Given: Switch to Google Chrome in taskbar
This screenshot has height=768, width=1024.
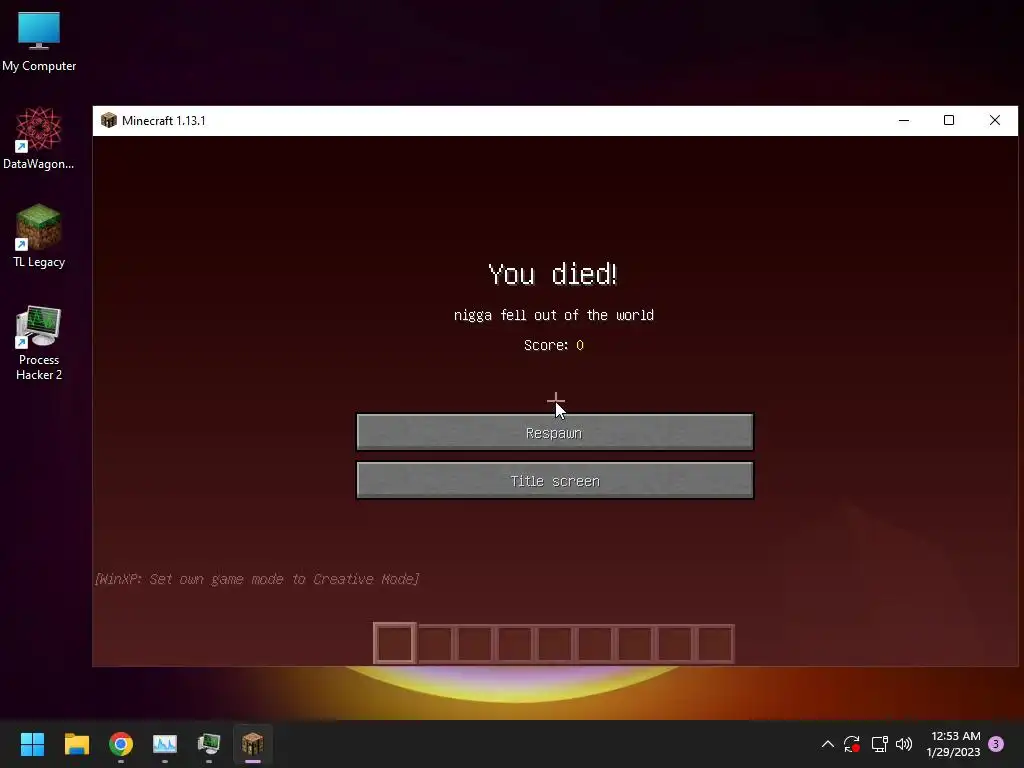Looking at the screenshot, I should (x=121, y=744).
